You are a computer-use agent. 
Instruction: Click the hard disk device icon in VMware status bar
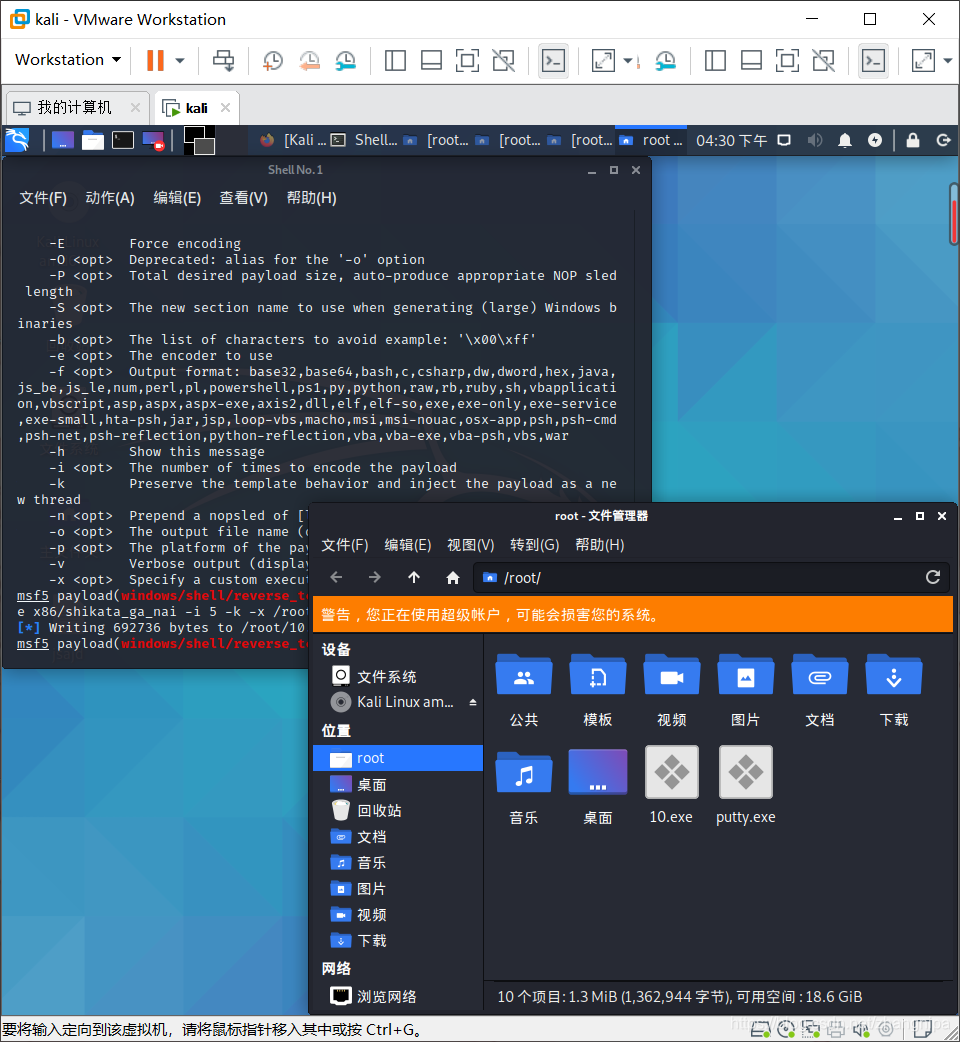pyautogui.click(x=761, y=1029)
